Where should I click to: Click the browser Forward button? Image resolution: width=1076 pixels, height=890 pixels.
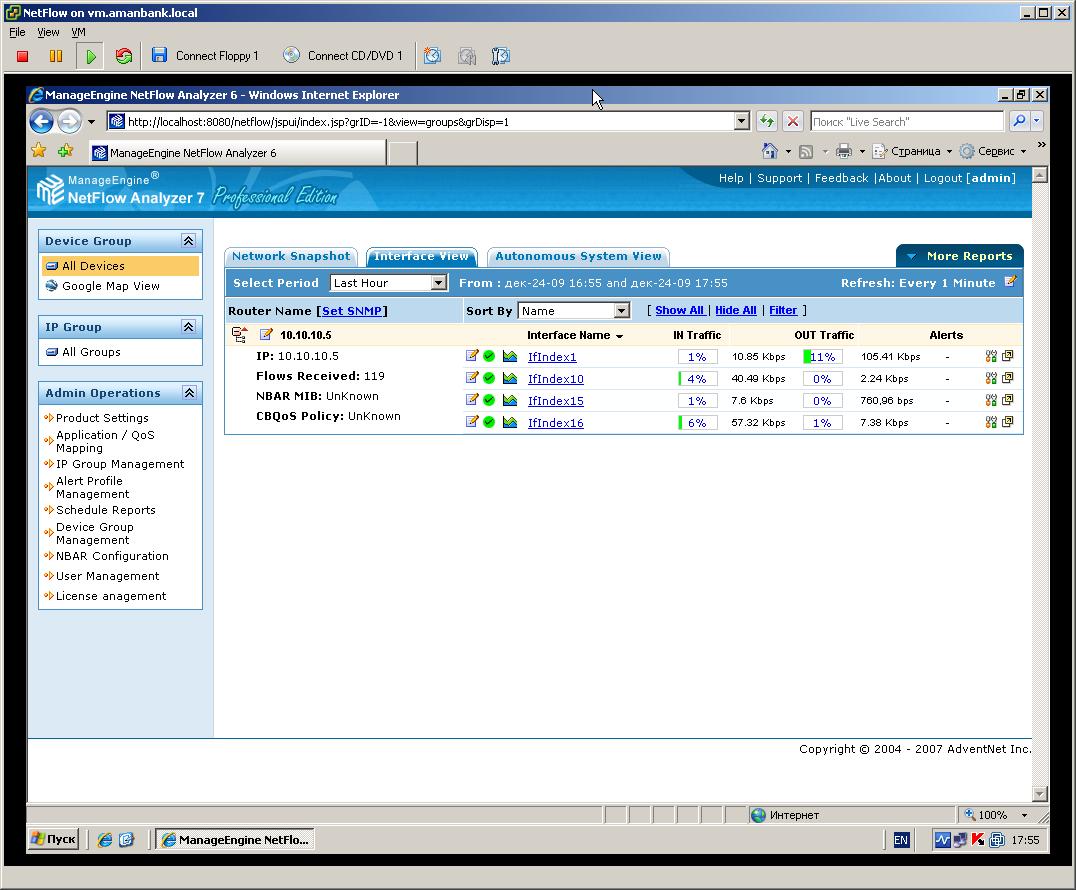(x=69, y=122)
